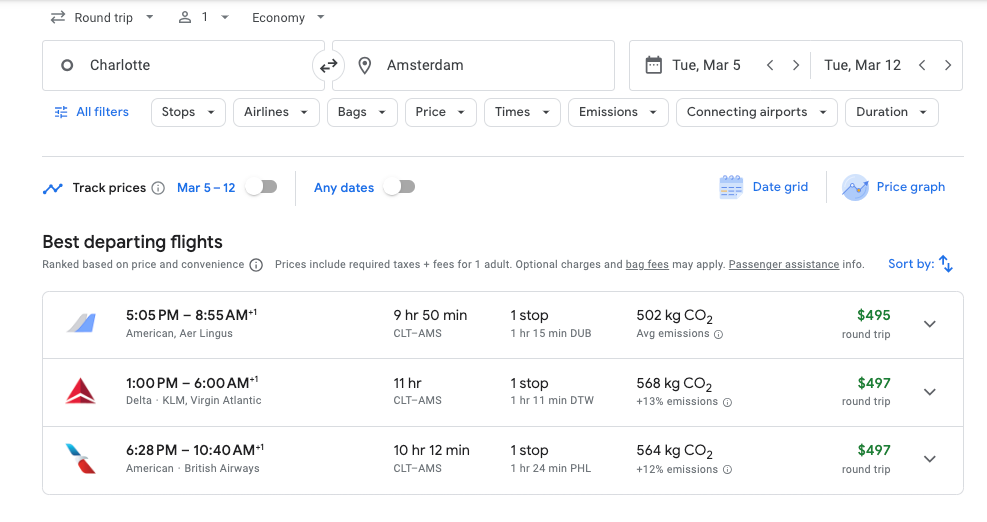The image size is (987, 522).
Task: Click the swap origin and destination icon
Action: [x=328, y=66]
